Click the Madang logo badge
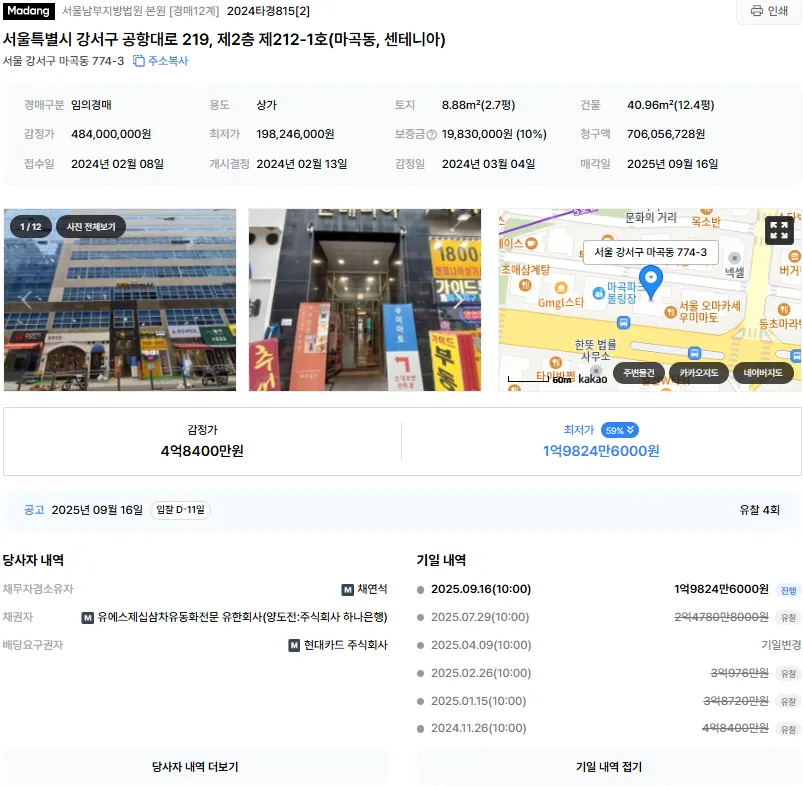The height and width of the screenshot is (786, 803). pyautogui.click(x=28, y=11)
